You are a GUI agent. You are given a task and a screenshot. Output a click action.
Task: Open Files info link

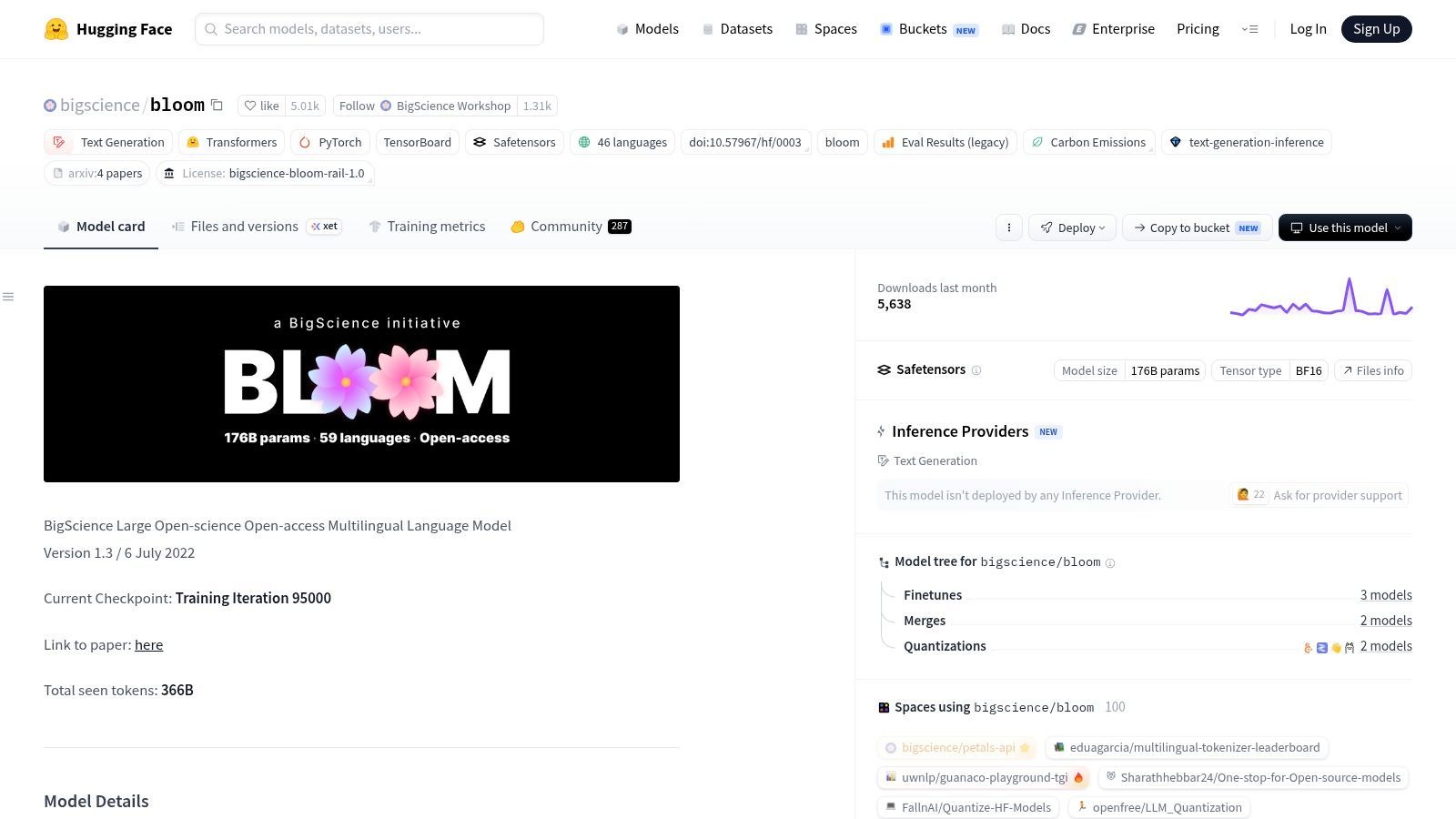1373,370
